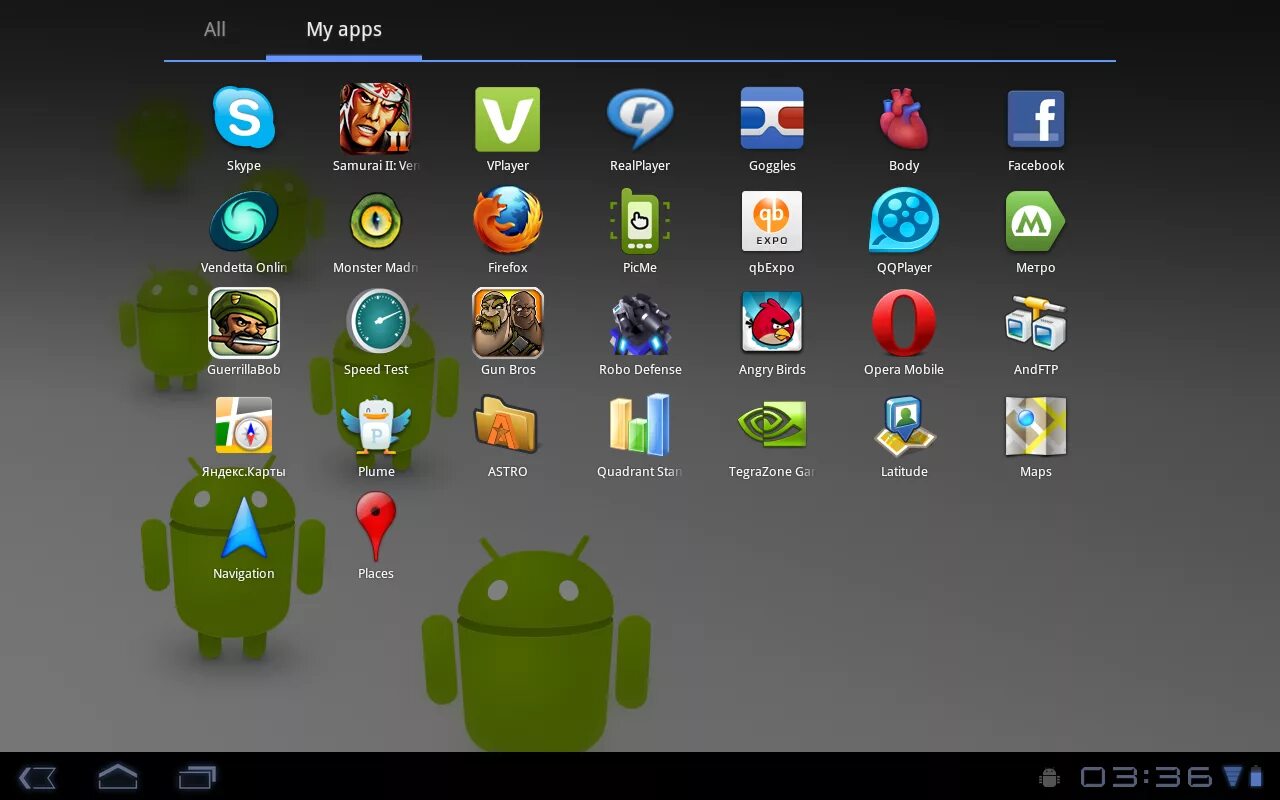This screenshot has width=1280, height=800.
Task: Open the Метро app
Action: 1036,221
